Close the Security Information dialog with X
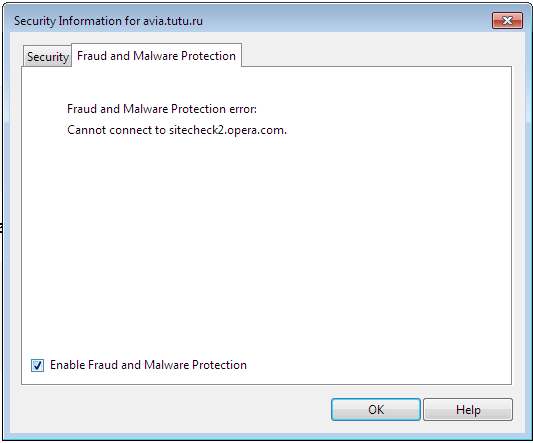Image resolution: width=533 pixels, height=443 pixels. click(507, 21)
